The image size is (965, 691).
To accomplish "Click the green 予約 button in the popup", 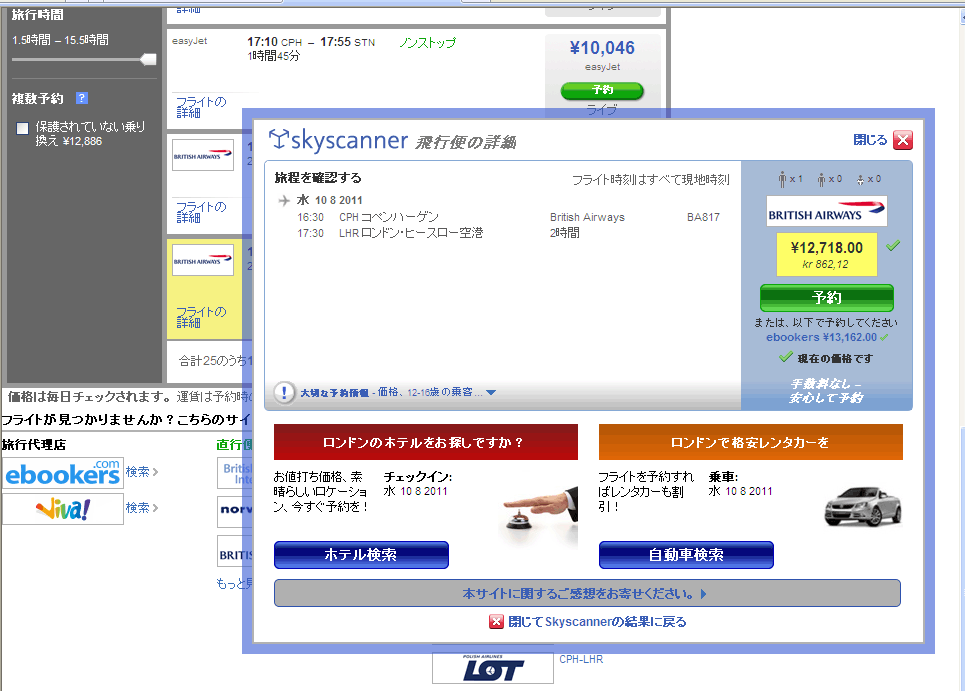I will click(x=827, y=298).
